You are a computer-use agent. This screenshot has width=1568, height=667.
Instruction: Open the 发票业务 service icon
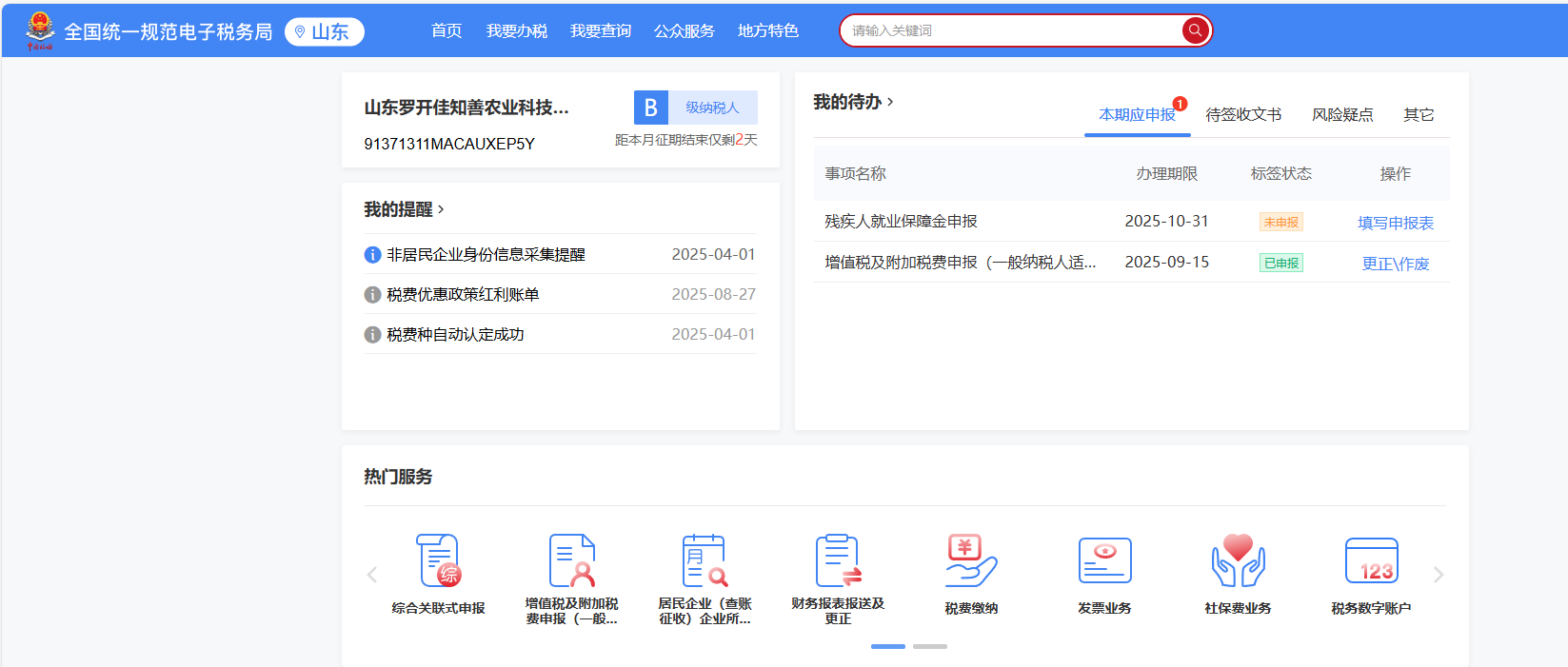1104,561
